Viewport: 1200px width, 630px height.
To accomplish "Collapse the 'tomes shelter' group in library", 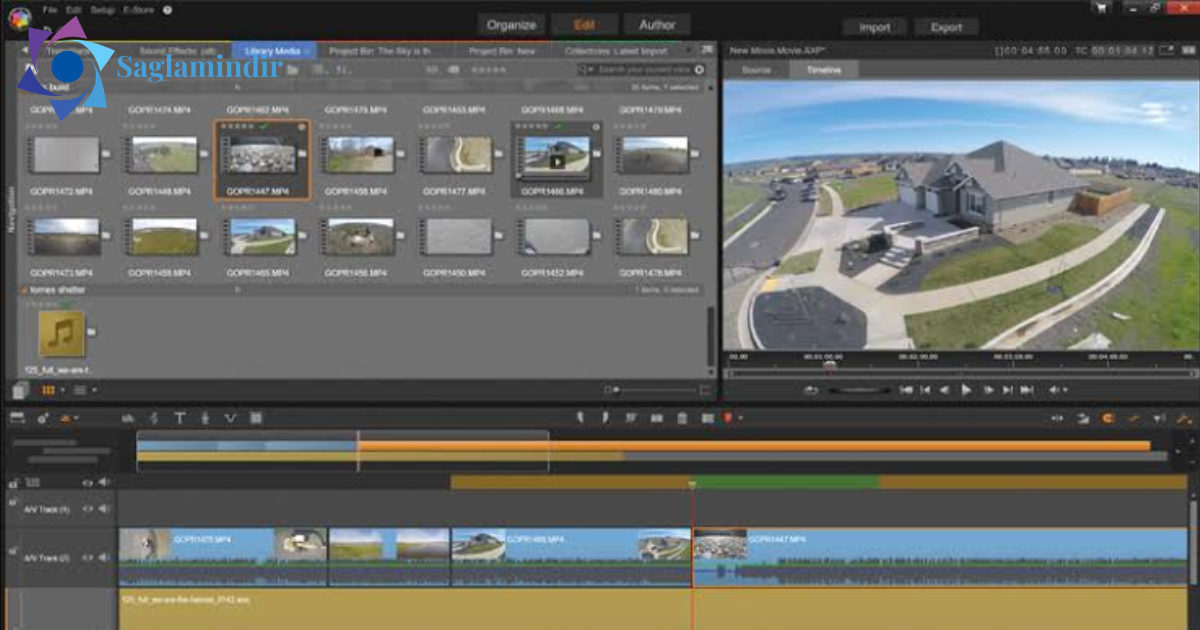I will point(25,290).
